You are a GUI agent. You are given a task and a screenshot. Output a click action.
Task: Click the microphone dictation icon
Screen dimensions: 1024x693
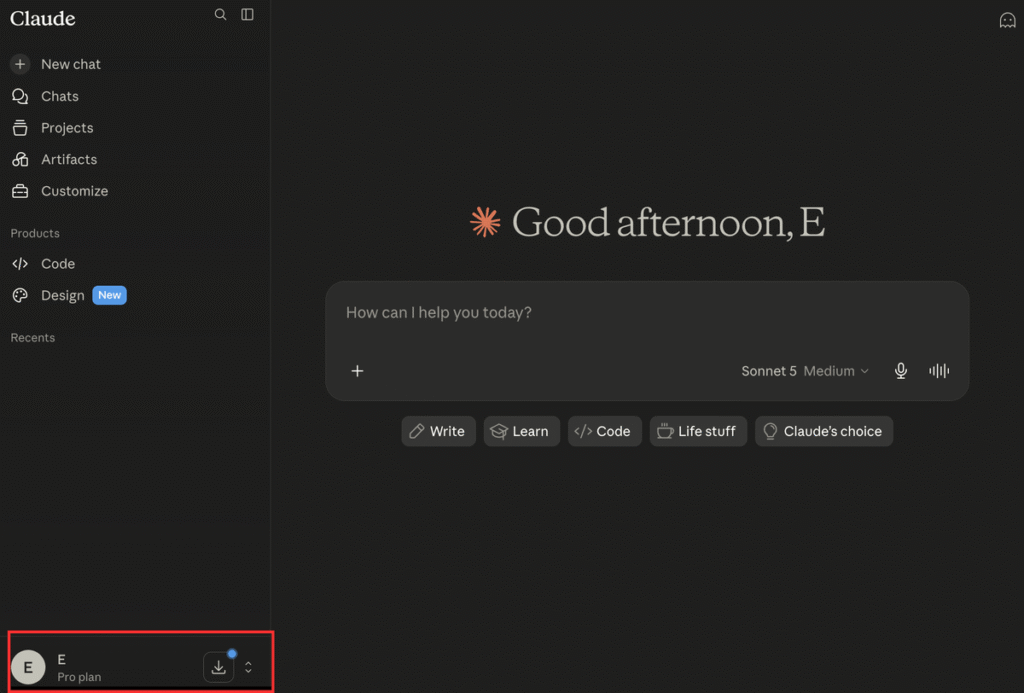click(x=901, y=371)
